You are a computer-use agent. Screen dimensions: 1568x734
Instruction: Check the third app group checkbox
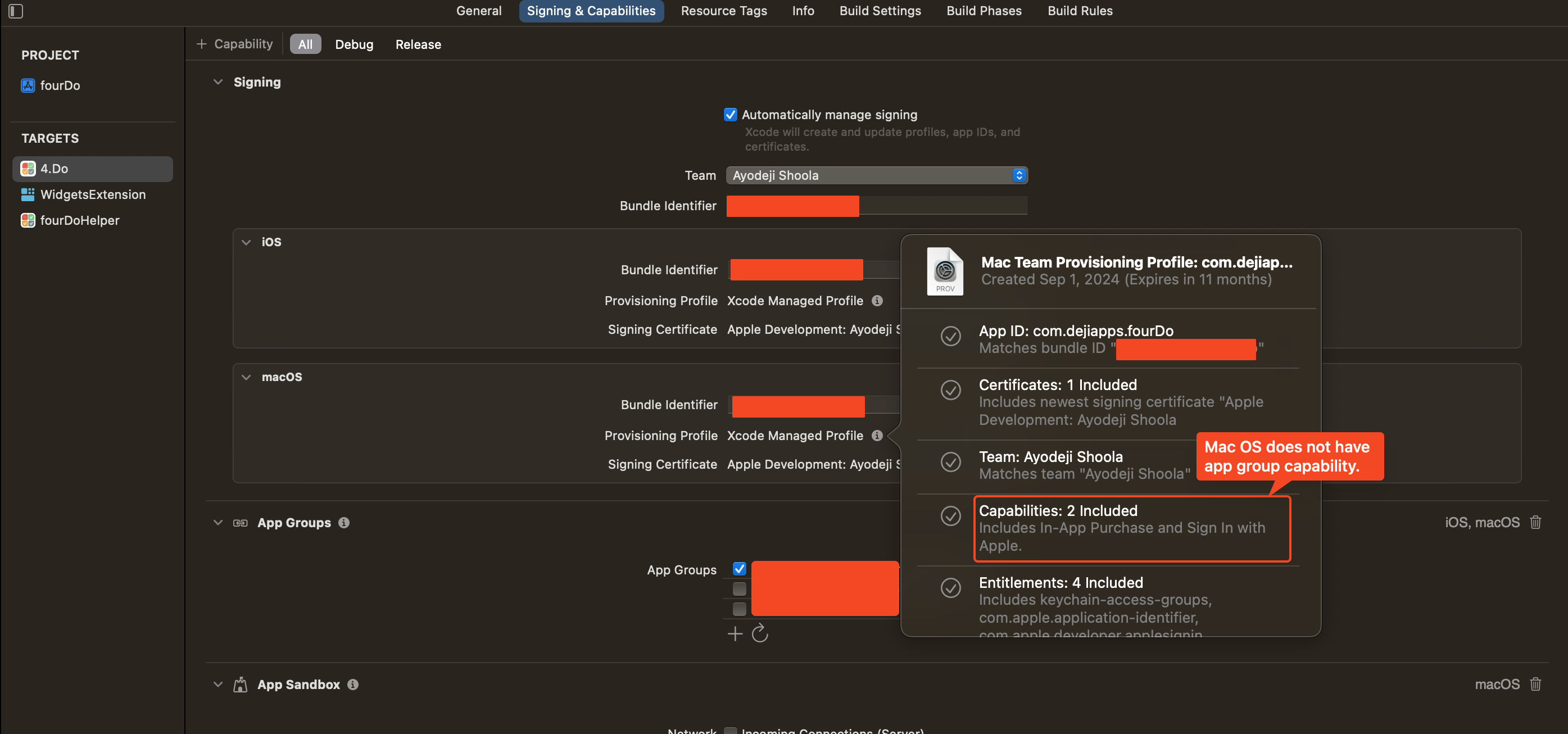click(x=740, y=609)
